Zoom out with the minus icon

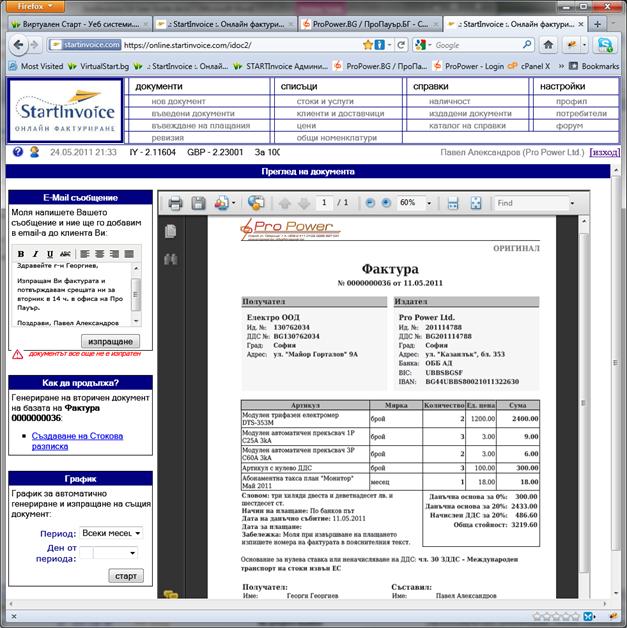370,203
